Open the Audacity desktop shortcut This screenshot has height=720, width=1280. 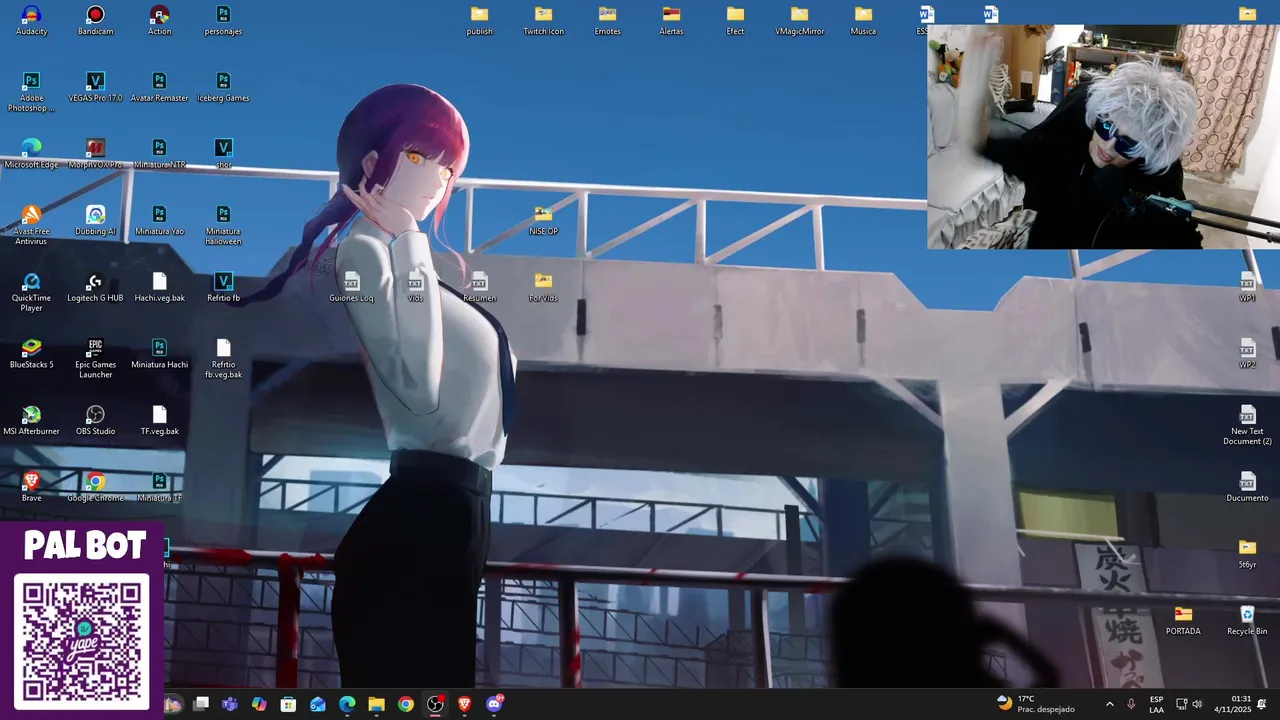31,21
